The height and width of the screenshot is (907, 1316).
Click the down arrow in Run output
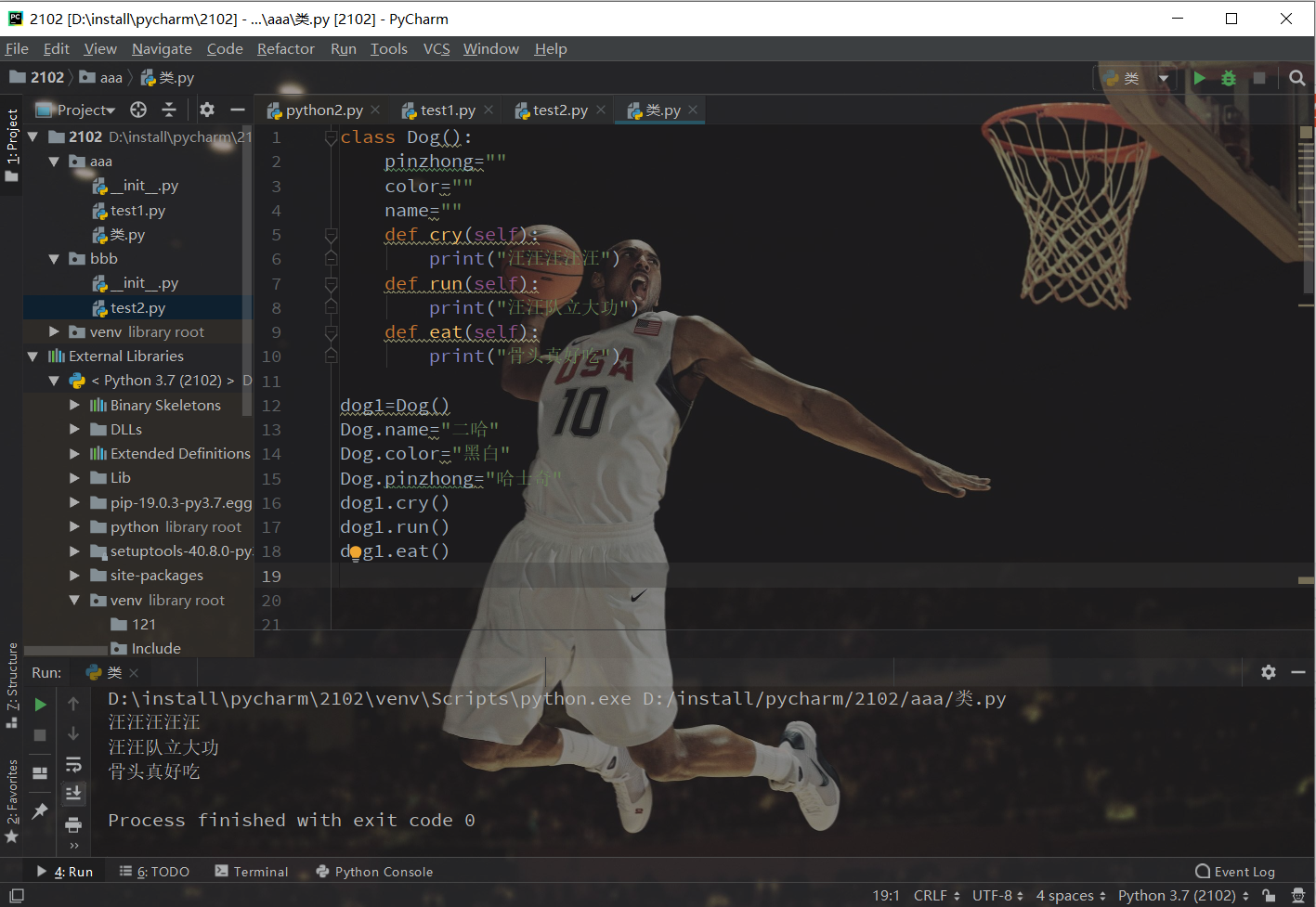[x=73, y=733]
